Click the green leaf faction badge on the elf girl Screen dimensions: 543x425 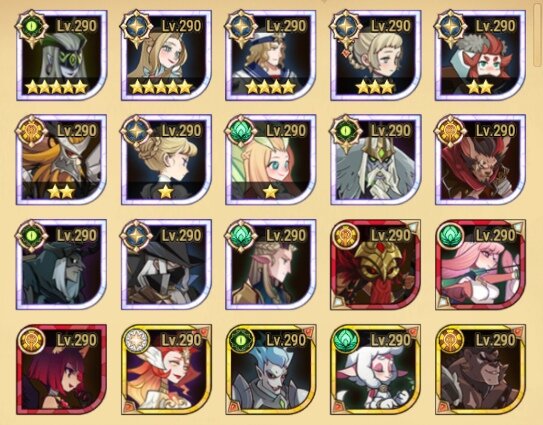[x=241, y=132]
